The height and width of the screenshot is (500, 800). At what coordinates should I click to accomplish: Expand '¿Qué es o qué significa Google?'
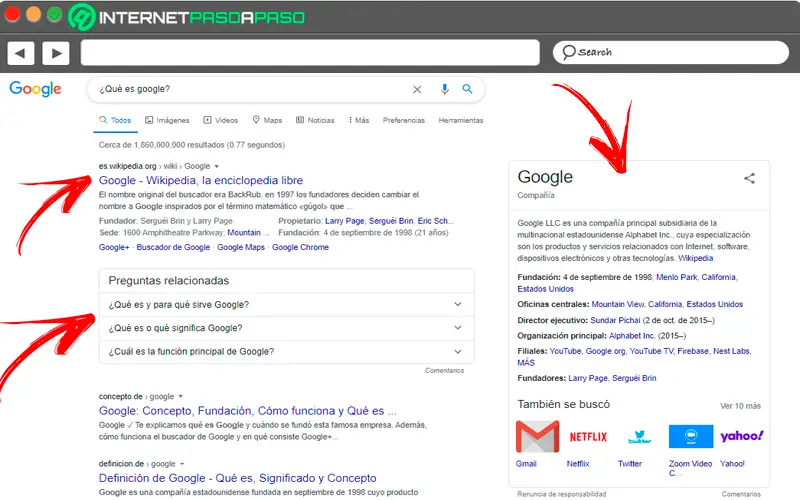[286, 328]
